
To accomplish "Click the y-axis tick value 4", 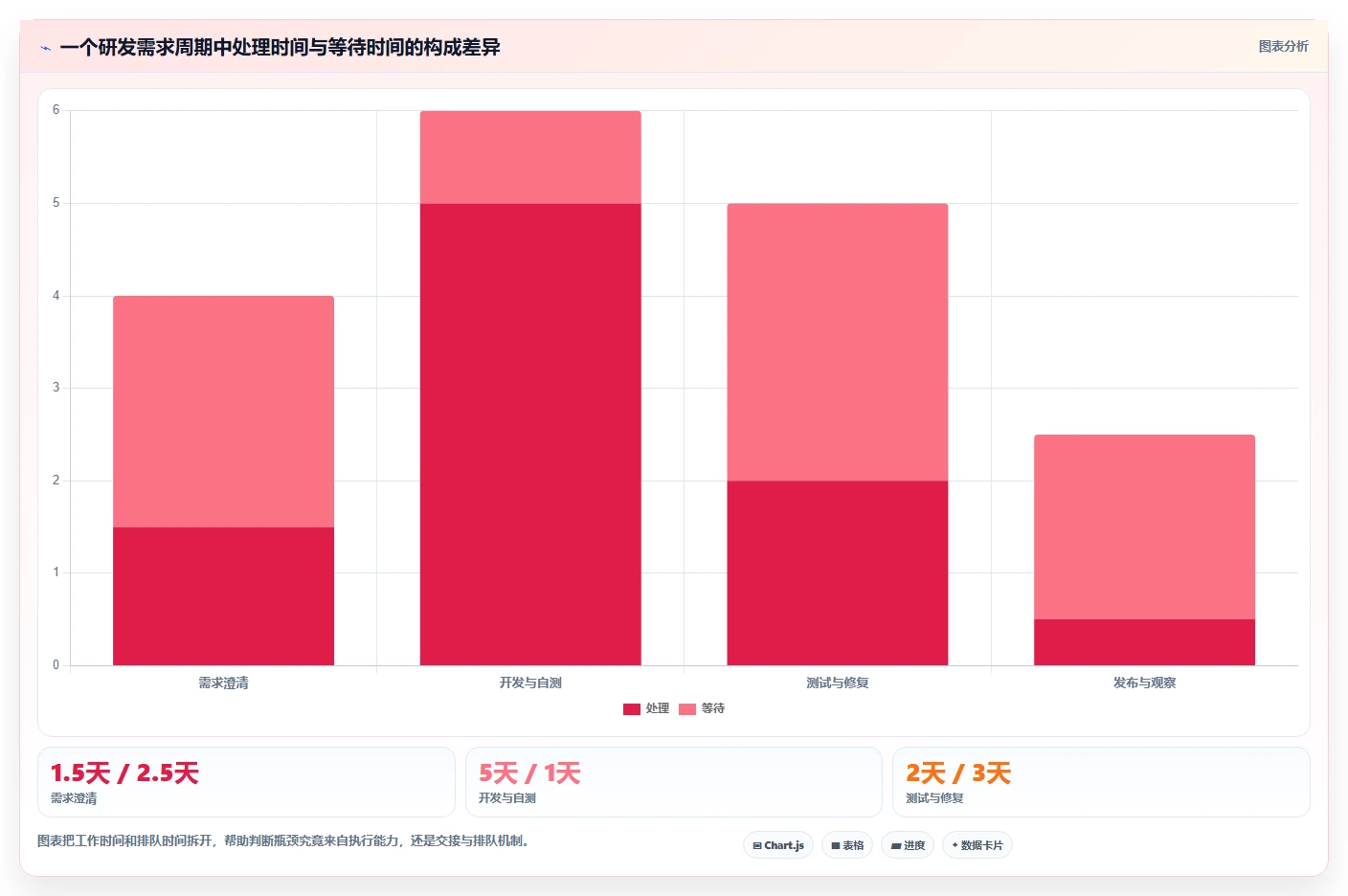I will pos(56,296).
